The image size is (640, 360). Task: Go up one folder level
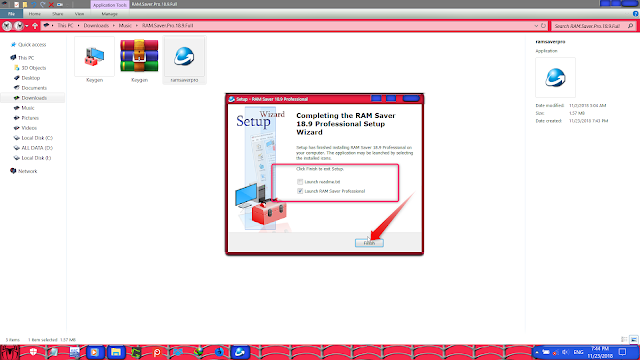coord(35,26)
